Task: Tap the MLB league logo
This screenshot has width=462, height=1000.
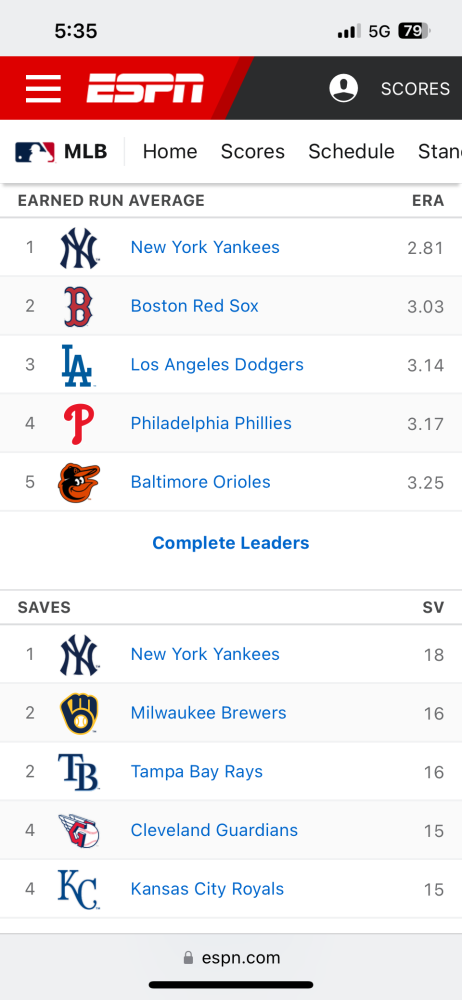Action: (35, 152)
